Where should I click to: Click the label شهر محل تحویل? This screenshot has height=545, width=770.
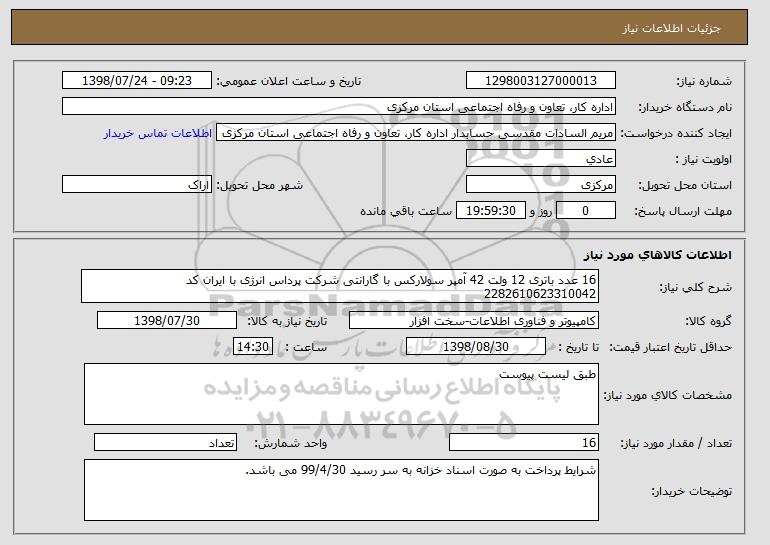[x=260, y=186]
